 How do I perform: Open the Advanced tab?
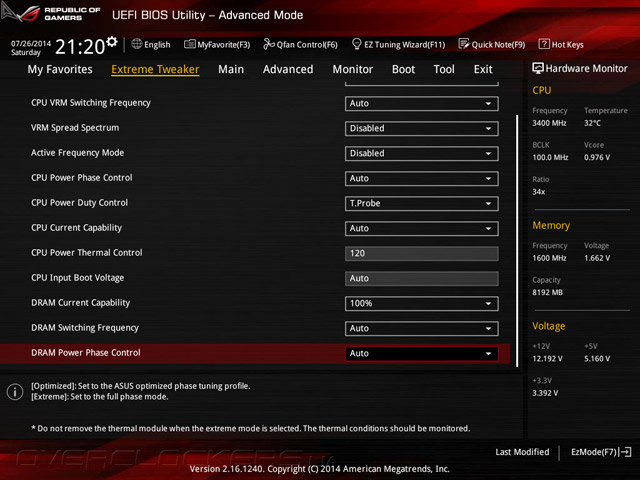click(x=288, y=69)
